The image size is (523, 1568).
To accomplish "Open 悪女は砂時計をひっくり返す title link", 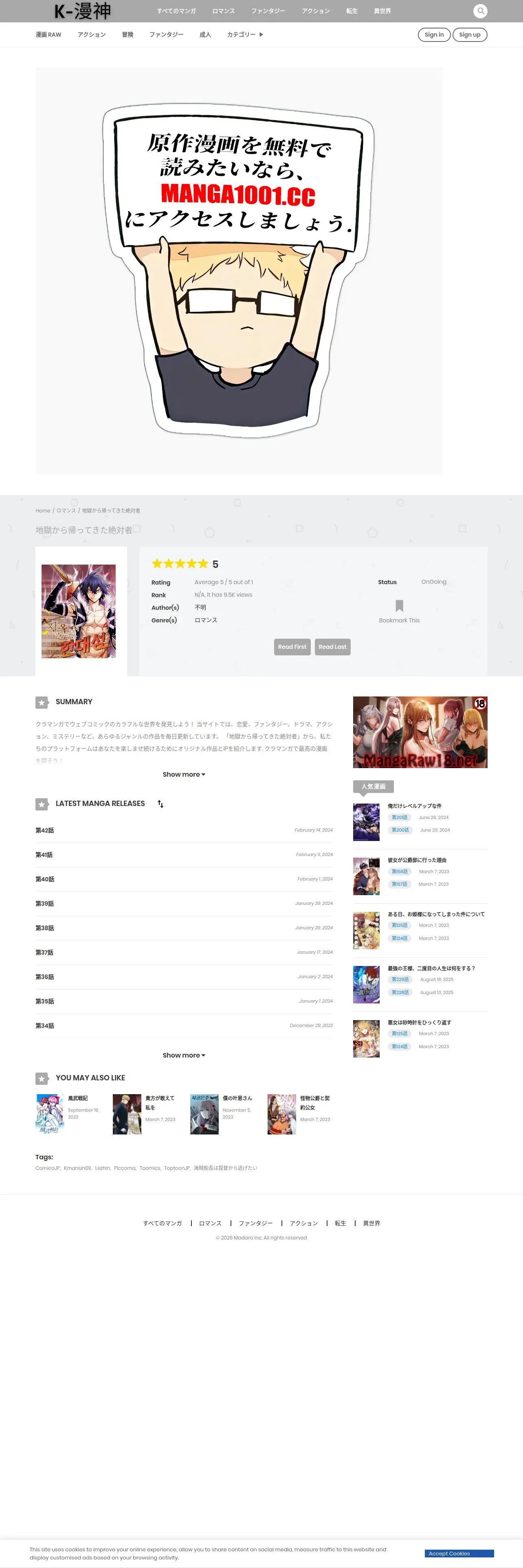I will click(x=420, y=1023).
